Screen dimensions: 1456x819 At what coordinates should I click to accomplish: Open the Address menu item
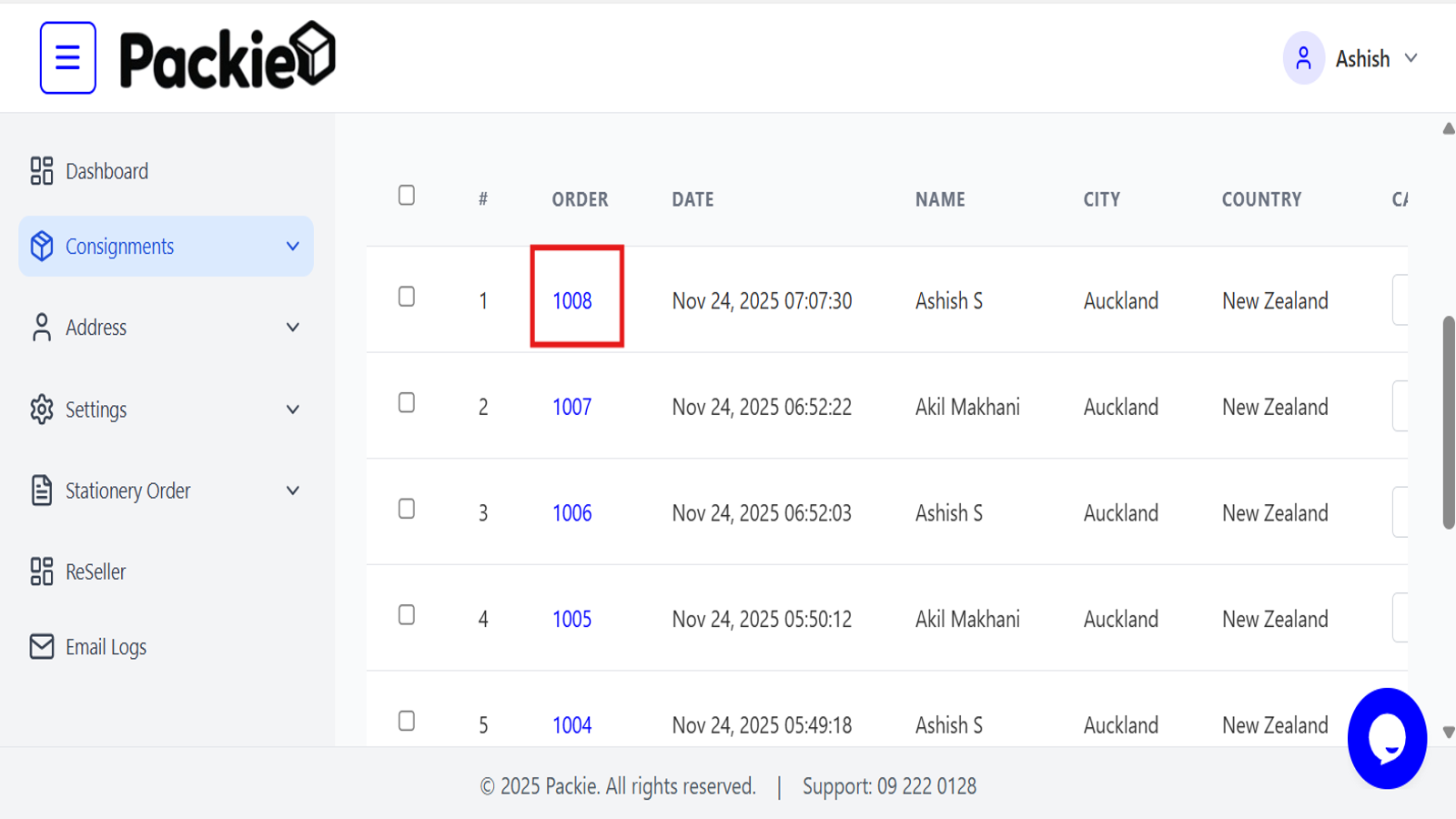coord(96,328)
